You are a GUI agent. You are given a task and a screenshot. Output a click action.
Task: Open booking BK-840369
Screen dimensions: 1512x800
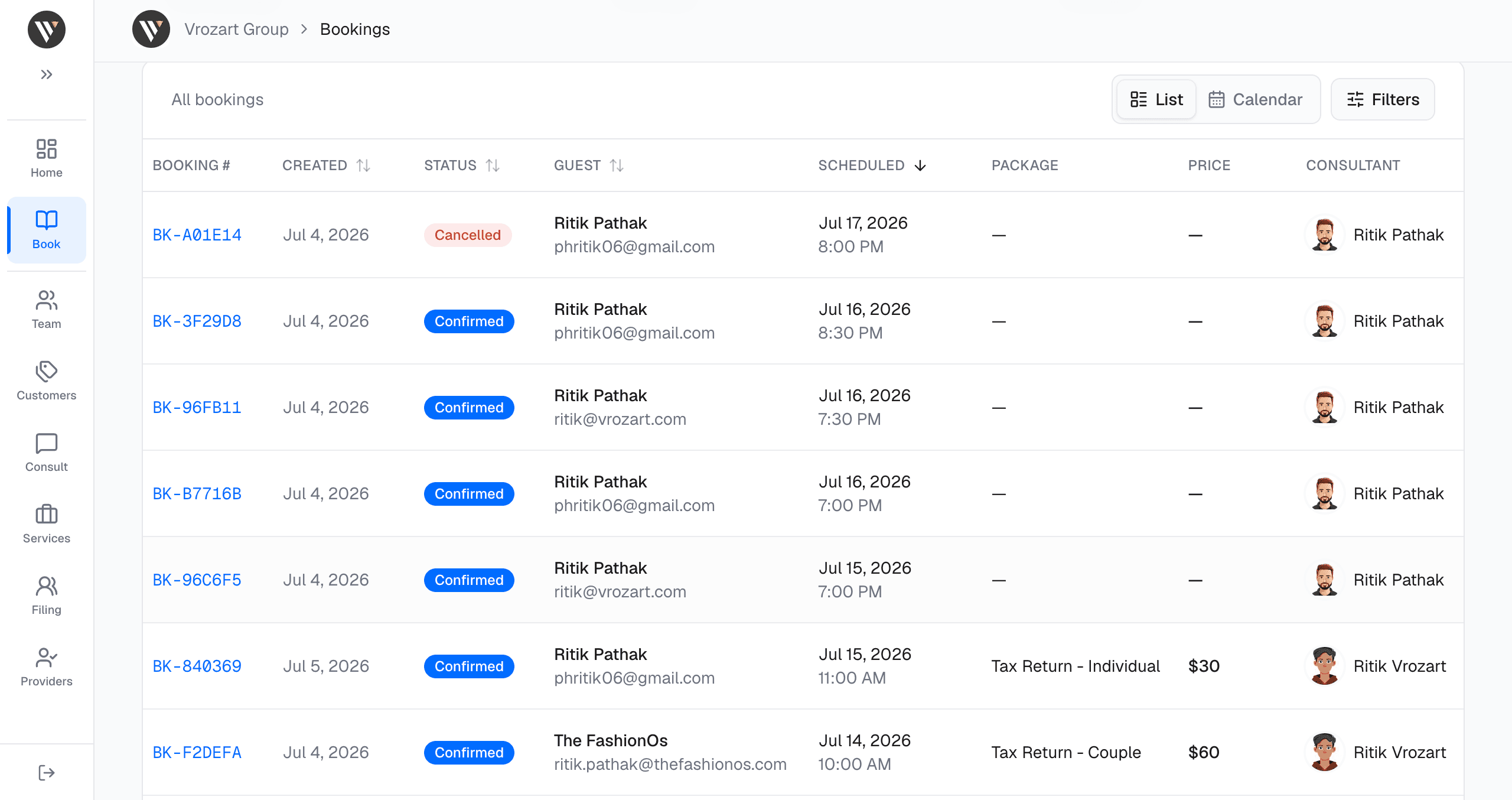pos(197,666)
